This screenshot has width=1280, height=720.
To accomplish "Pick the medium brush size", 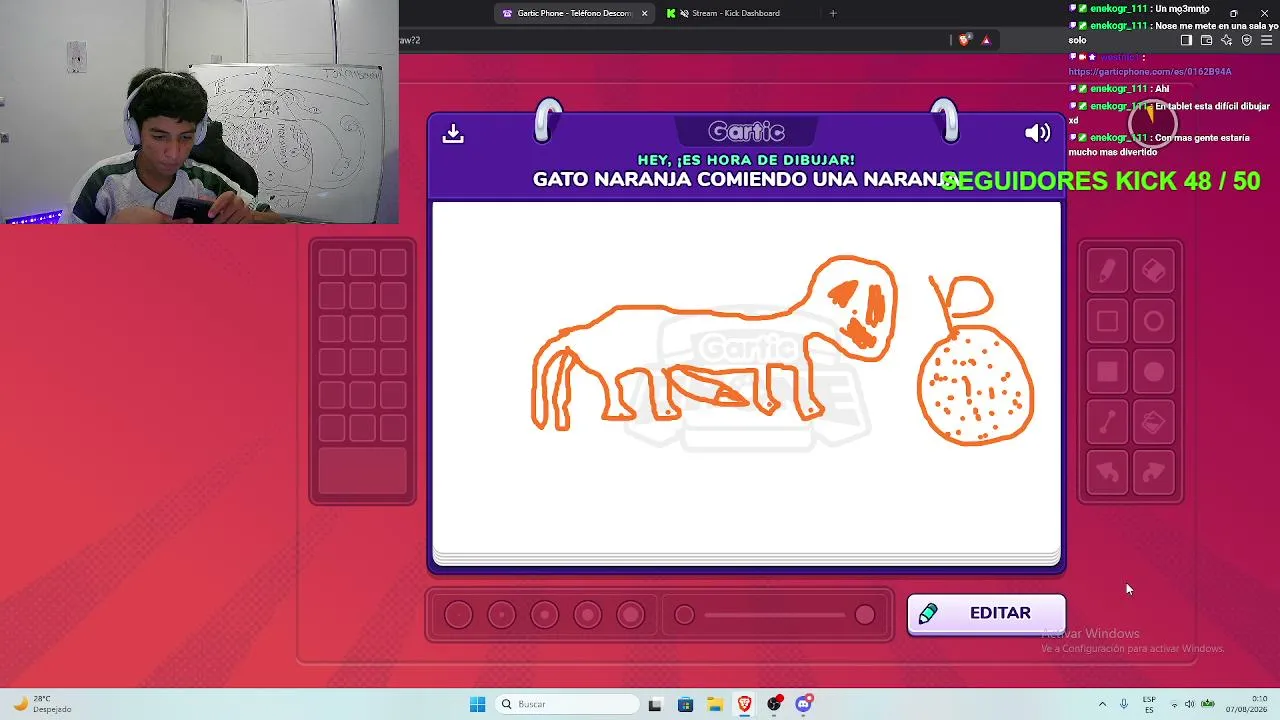I will (x=544, y=615).
